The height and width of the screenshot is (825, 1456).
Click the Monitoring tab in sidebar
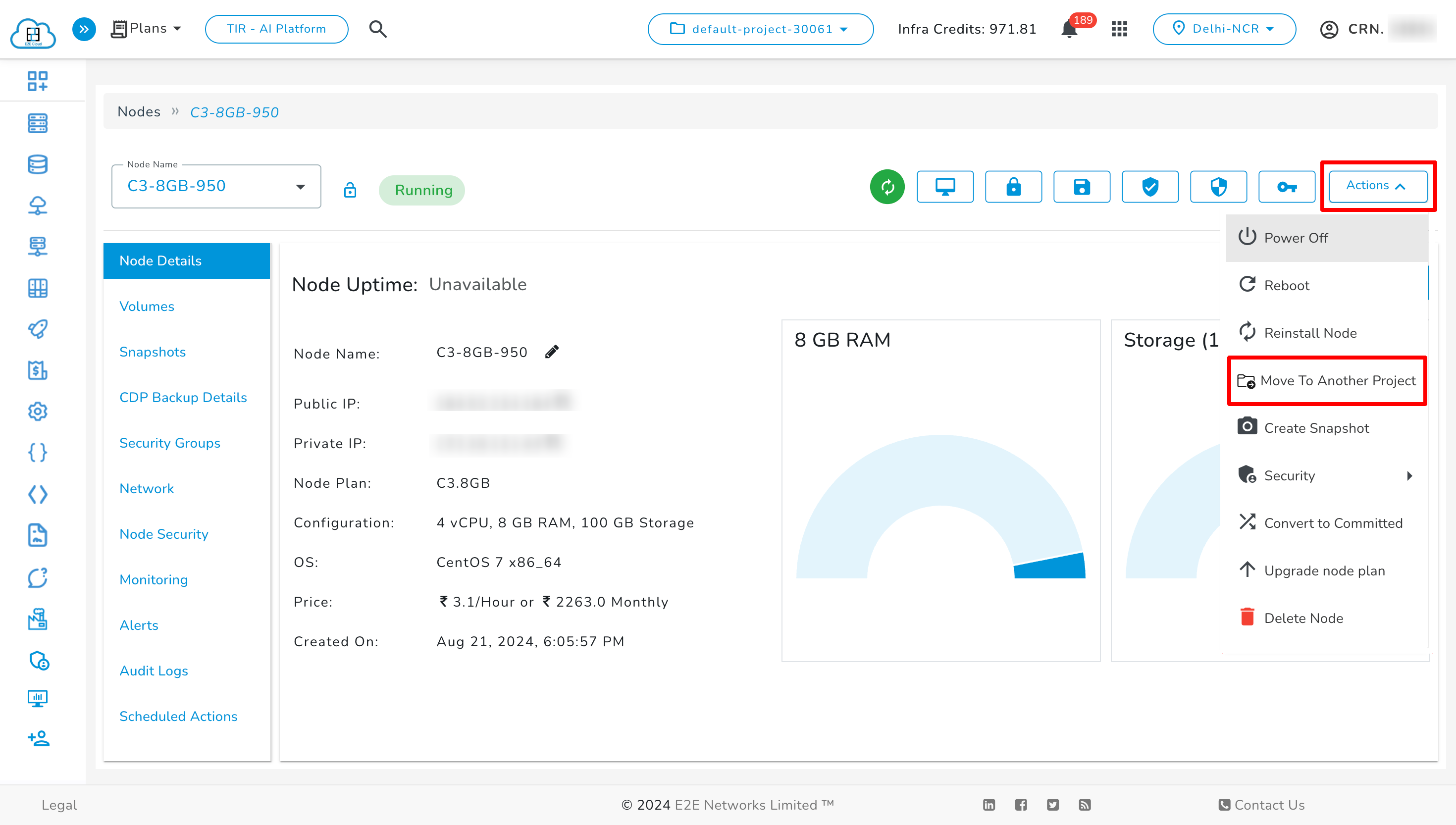153,579
